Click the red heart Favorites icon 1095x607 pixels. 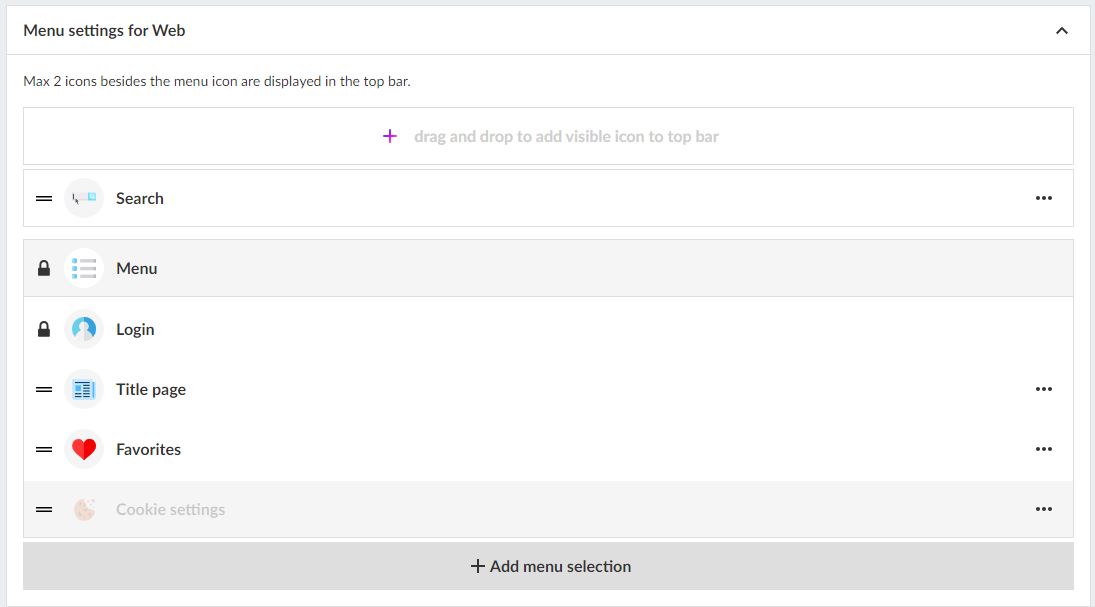[x=84, y=449]
